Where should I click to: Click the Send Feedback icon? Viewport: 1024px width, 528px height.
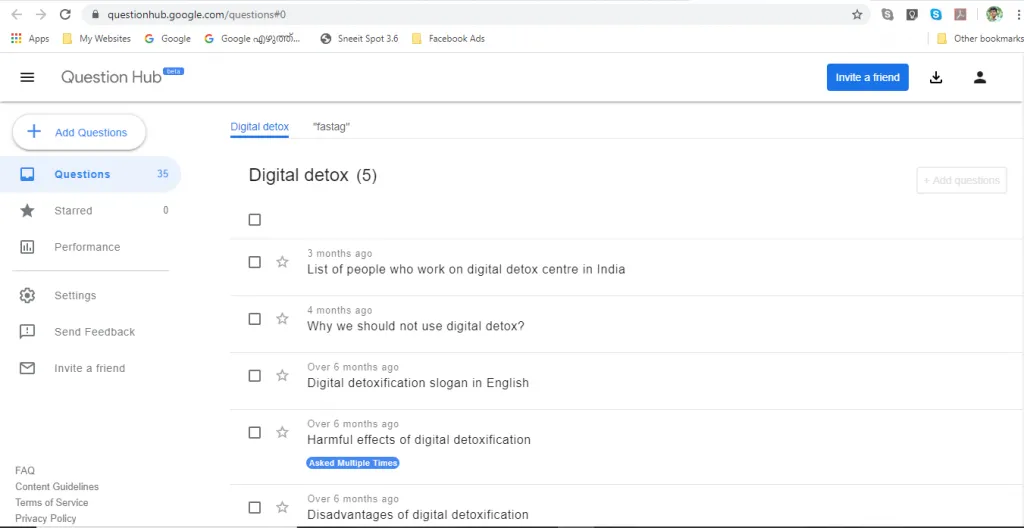pos(27,332)
